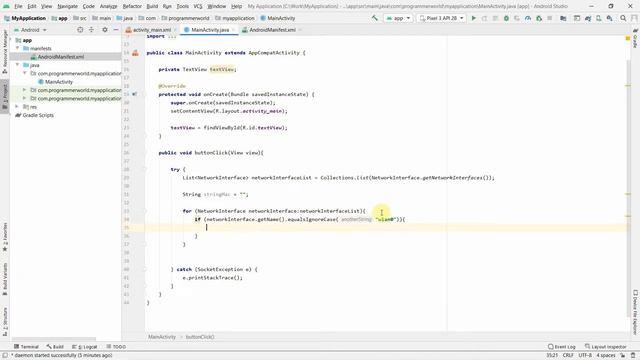The image size is (640, 360).
Task: Open the Pixel 3 API 28 device dropdown
Action: click(441, 18)
